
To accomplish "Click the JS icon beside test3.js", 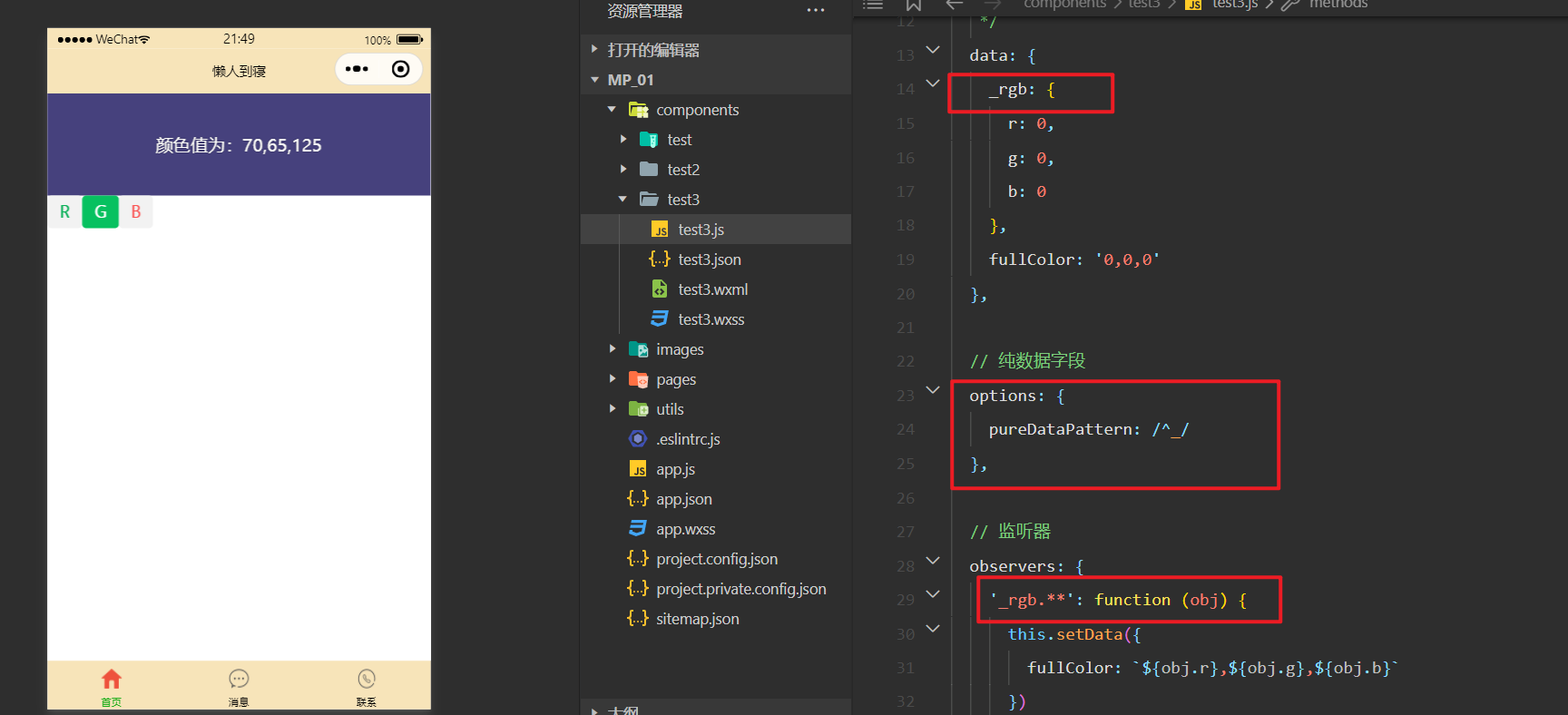I will [x=660, y=230].
